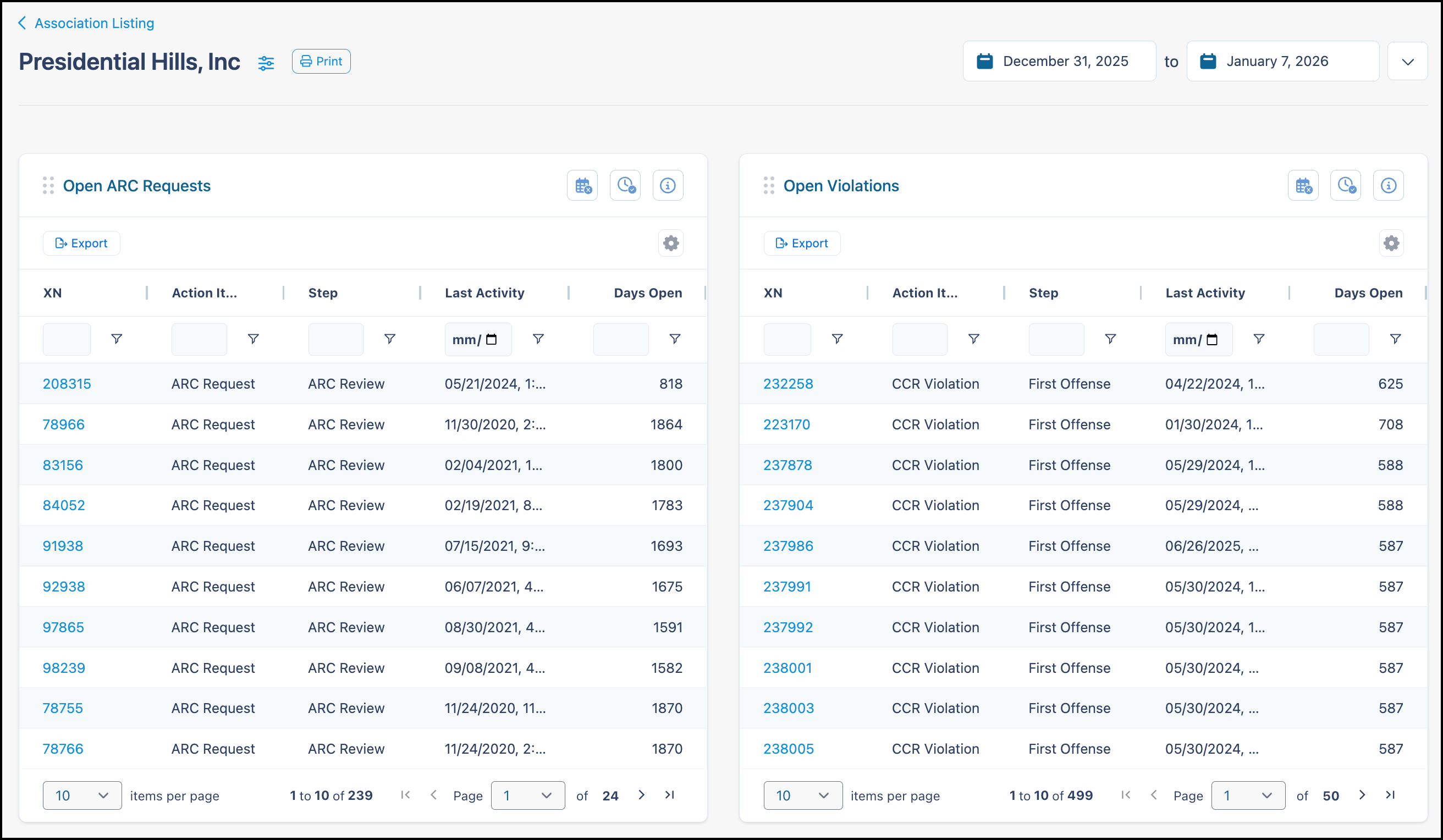Click the Days Open filter funnel in ARC Requests
The image size is (1443, 840).
coord(675,339)
